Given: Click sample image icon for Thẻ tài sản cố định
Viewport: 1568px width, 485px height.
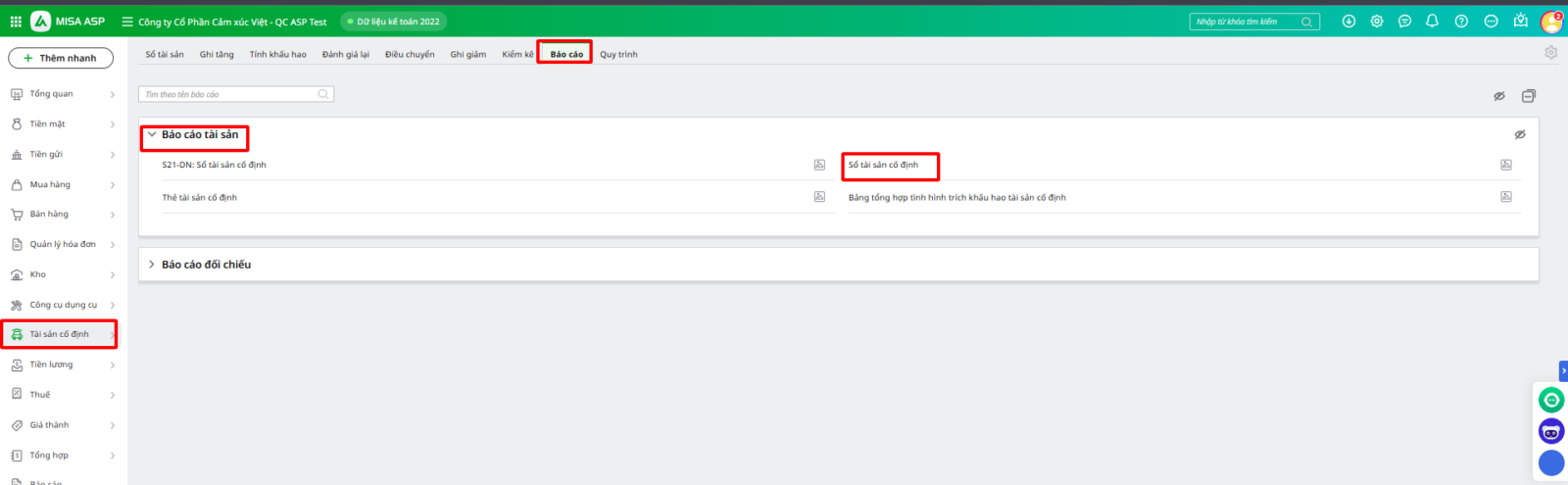Looking at the screenshot, I should [819, 197].
